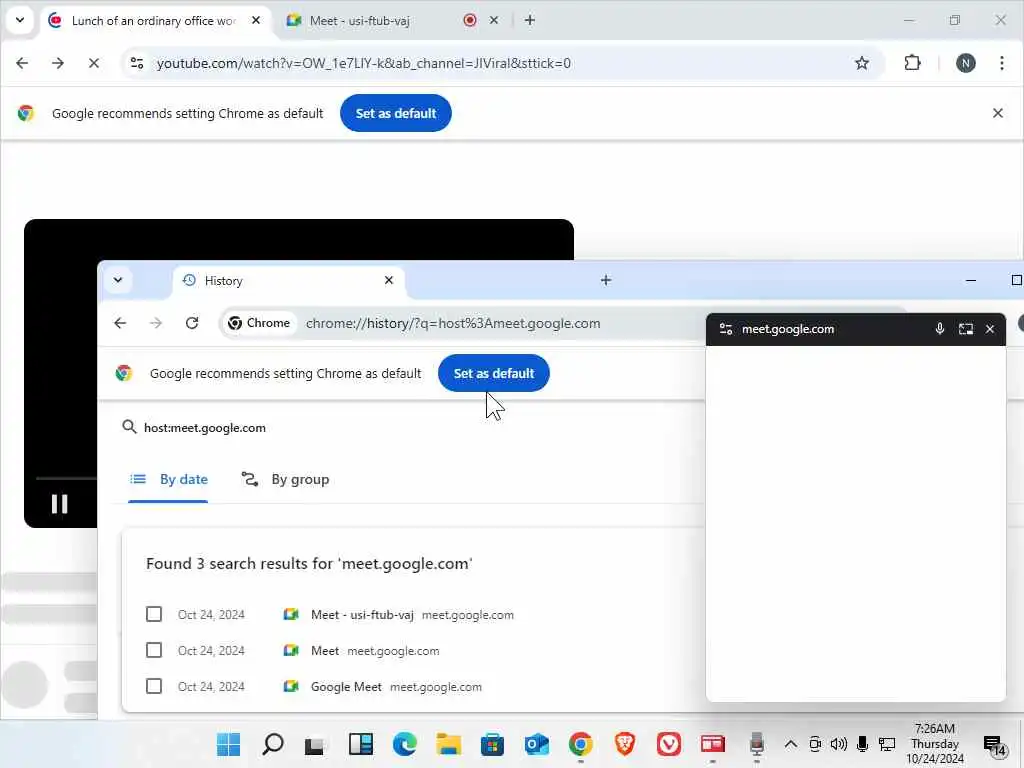The width and height of the screenshot is (1024, 768).
Task: Click the Chrome site chip in History address bar
Action: tap(259, 323)
